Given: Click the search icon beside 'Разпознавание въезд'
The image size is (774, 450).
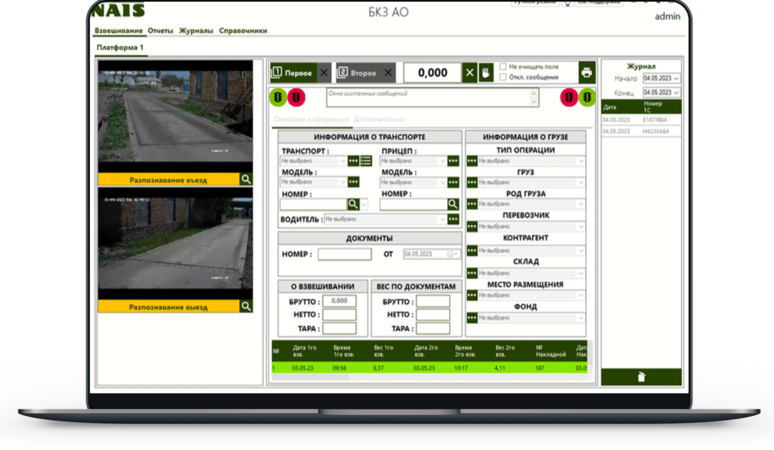Looking at the screenshot, I should (x=246, y=179).
